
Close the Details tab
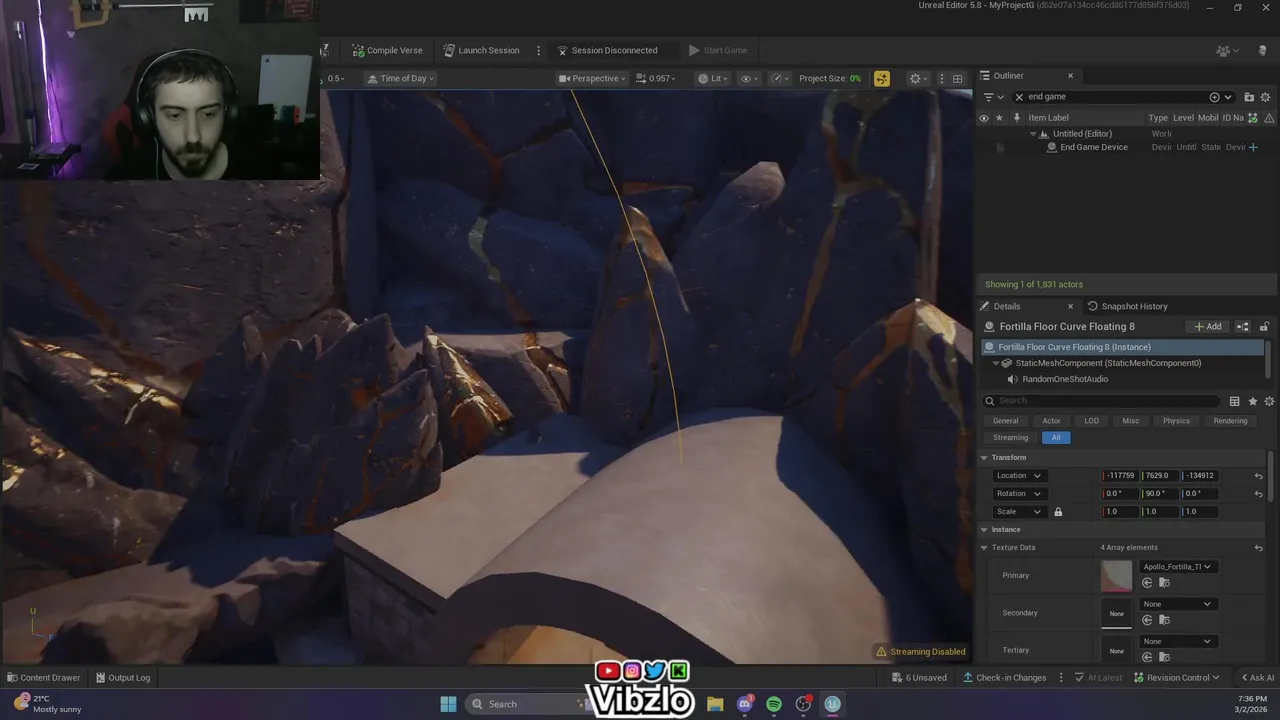pos(1070,306)
